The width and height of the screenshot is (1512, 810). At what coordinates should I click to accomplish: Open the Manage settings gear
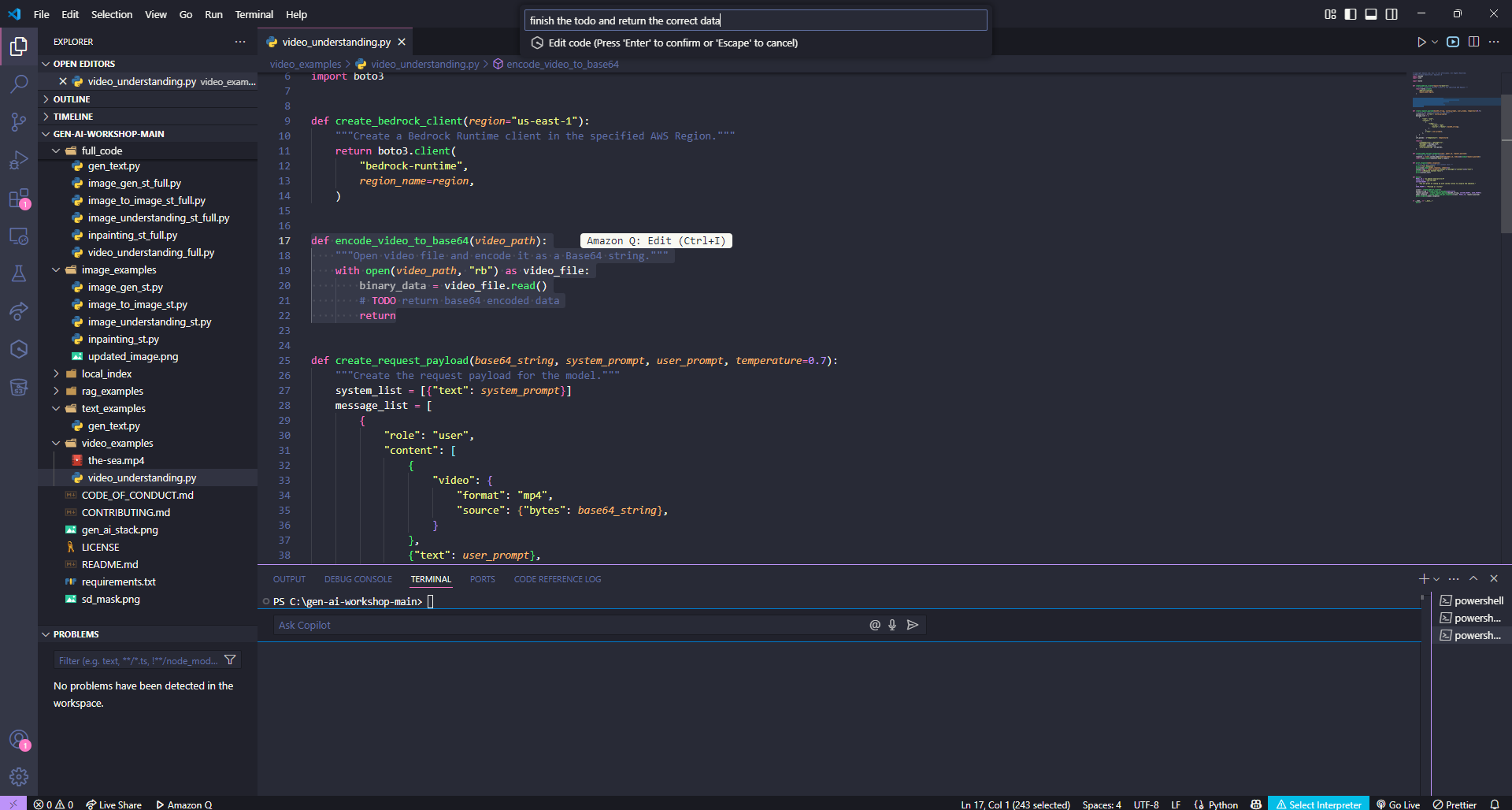(19, 777)
